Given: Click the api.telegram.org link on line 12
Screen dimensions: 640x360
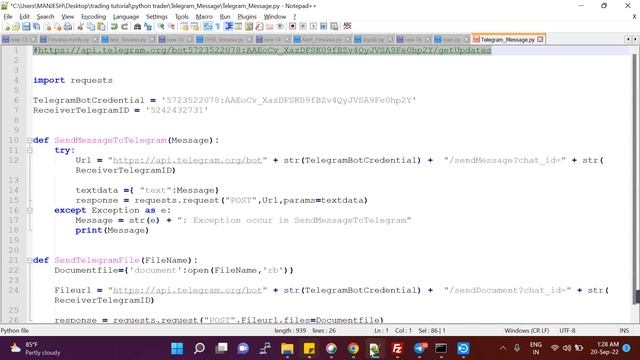Looking at the screenshot, I should tap(187, 160).
